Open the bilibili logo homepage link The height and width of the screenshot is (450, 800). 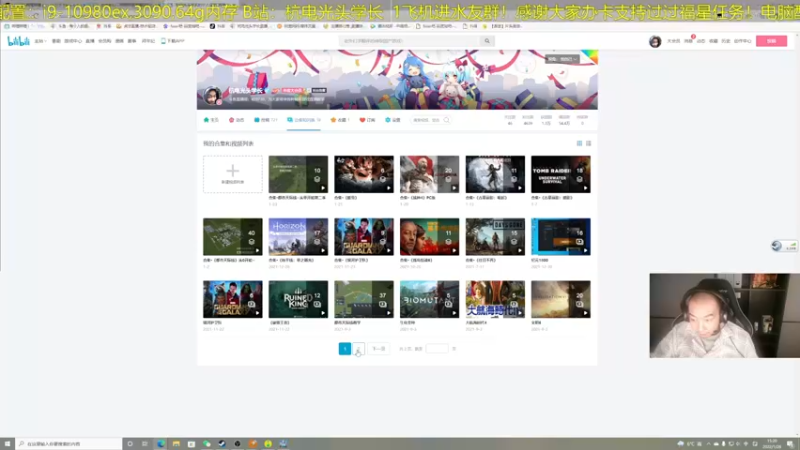click(x=18, y=41)
